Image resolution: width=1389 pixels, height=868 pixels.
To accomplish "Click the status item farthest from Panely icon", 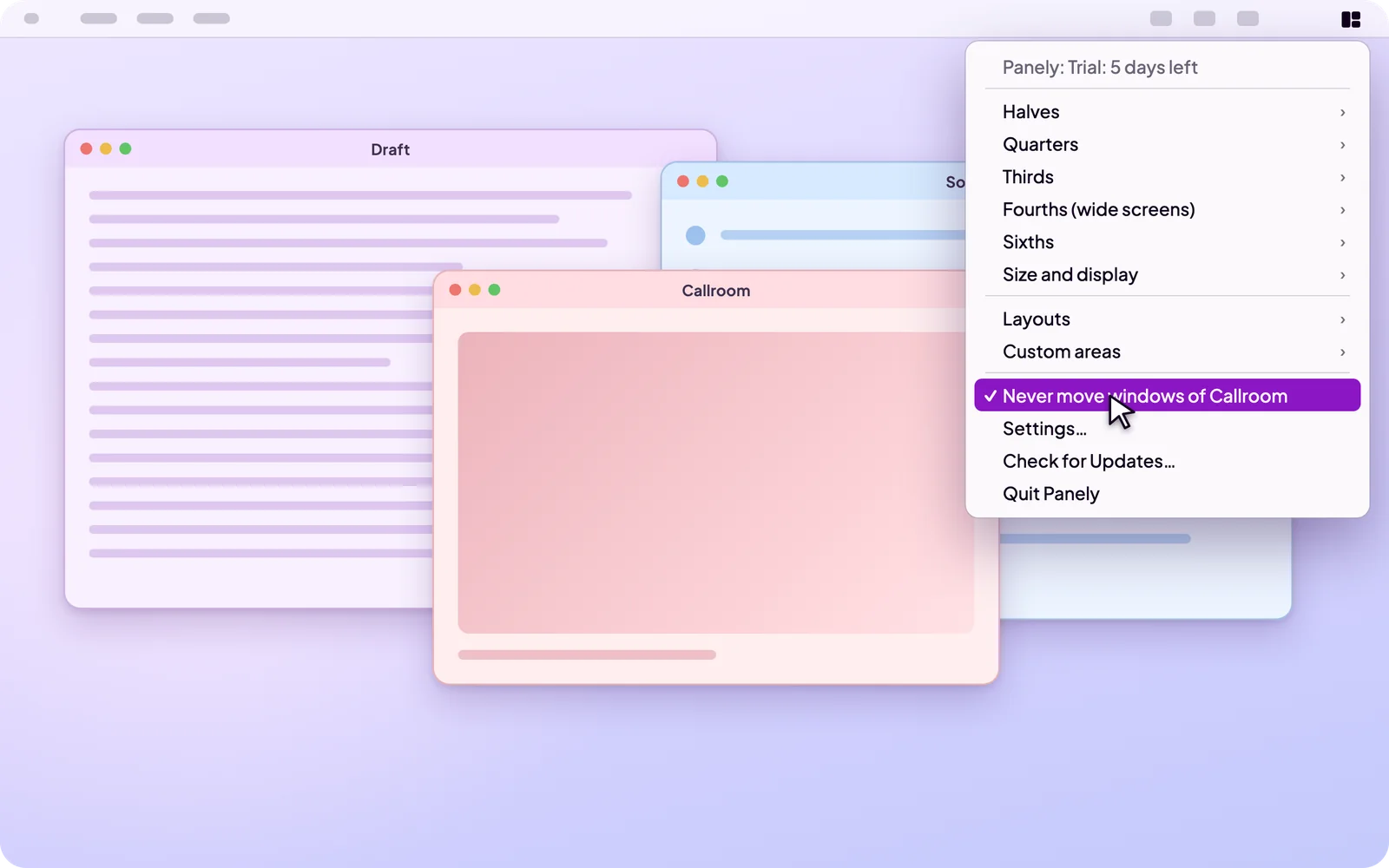I will pyautogui.click(x=1162, y=18).
